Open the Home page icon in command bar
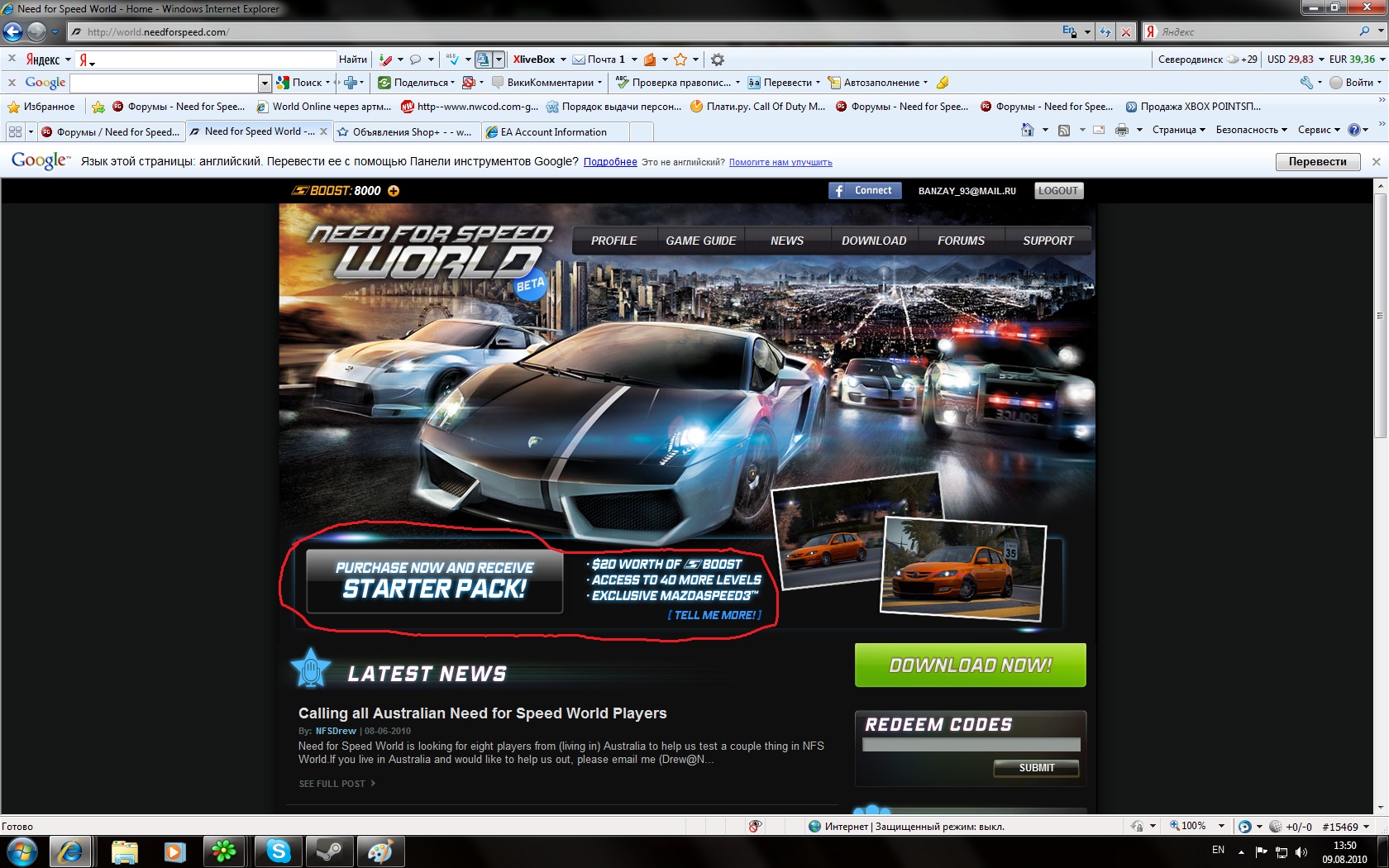 [x=1028, y=130]
